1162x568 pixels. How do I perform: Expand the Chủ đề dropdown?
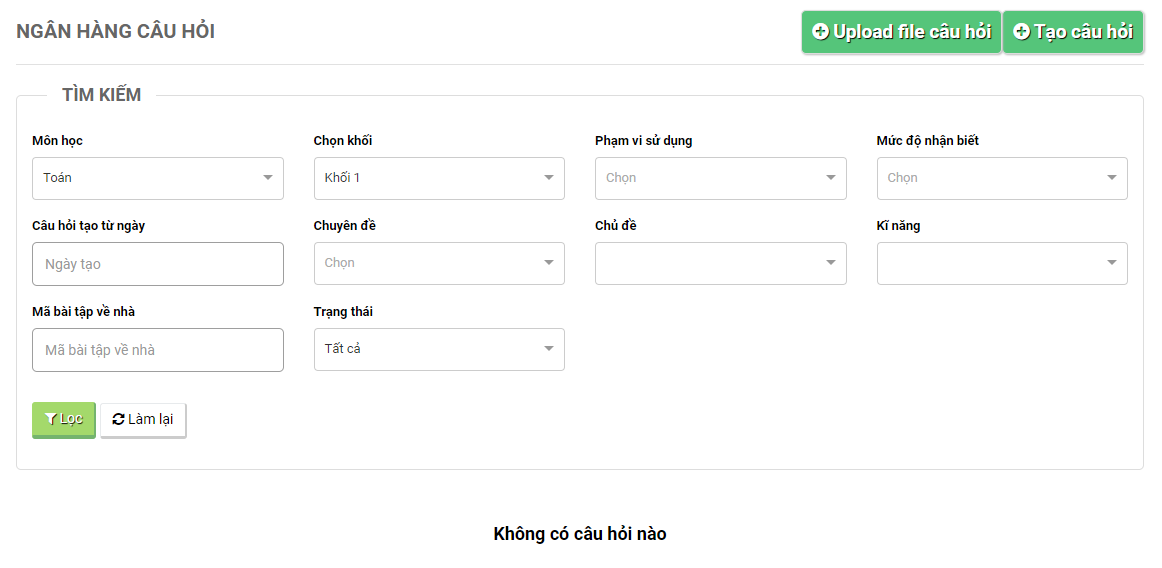(x=720, y=263)
